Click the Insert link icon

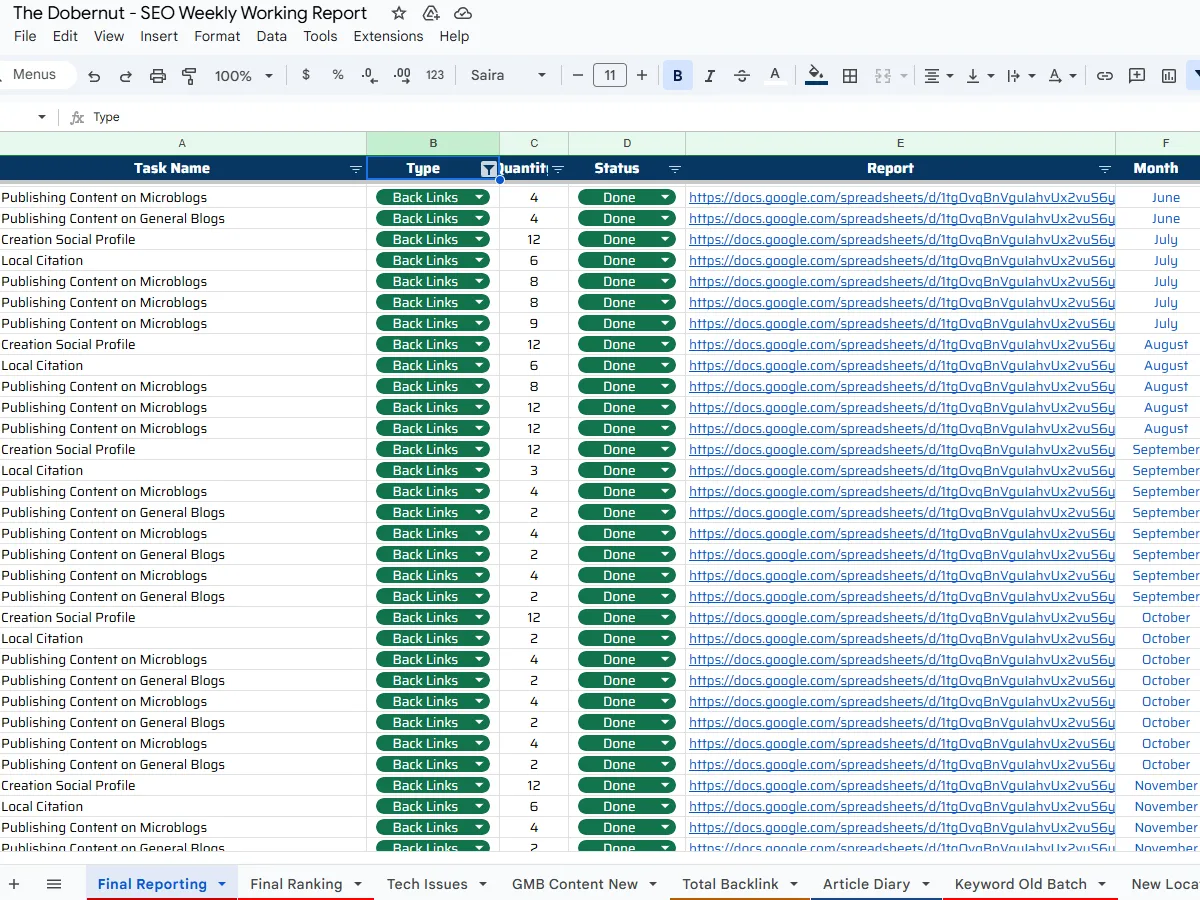tap(1104, 76)
